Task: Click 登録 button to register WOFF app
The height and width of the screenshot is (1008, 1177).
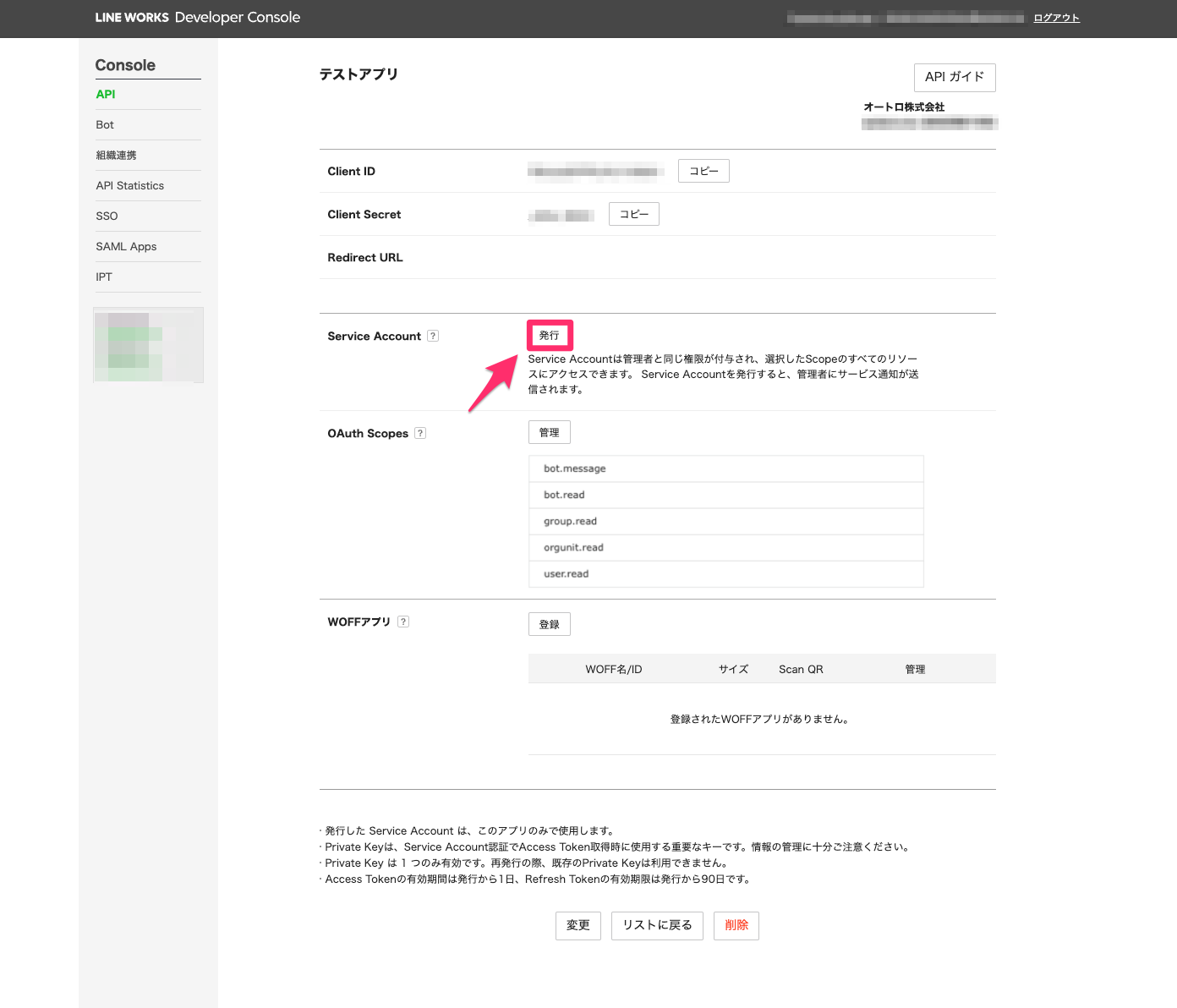Action: tap(550, 624)
